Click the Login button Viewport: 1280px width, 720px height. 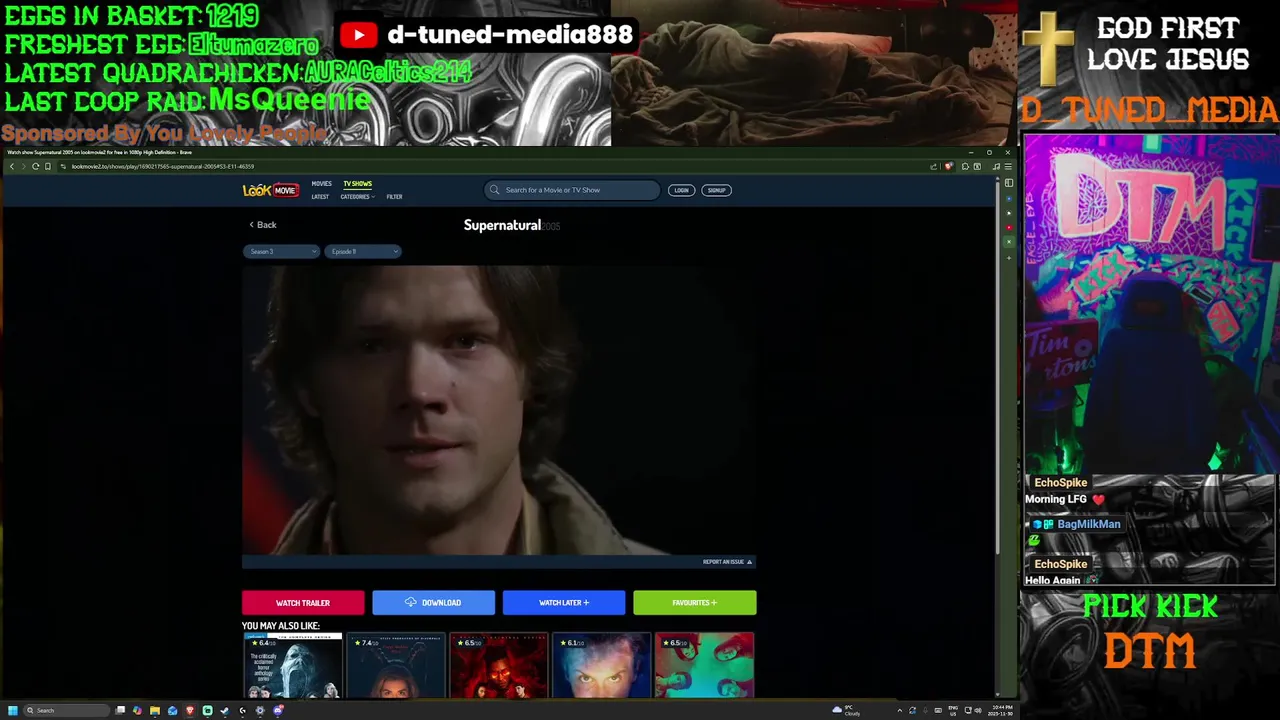tap(681, 190)
